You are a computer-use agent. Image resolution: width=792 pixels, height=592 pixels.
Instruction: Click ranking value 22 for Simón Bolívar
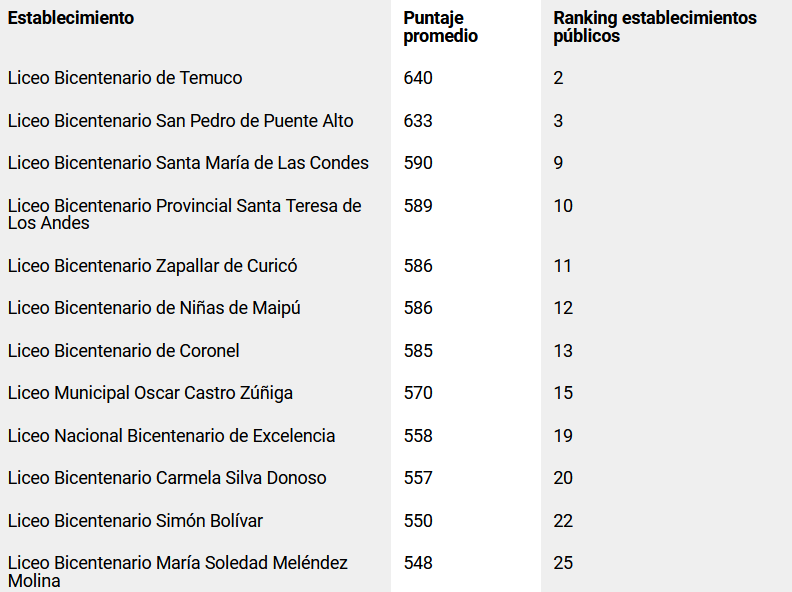[563, 521]
